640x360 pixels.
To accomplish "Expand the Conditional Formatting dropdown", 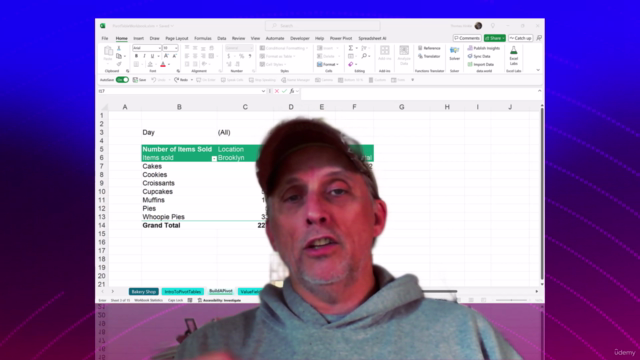I will click(x=284, y=48).
